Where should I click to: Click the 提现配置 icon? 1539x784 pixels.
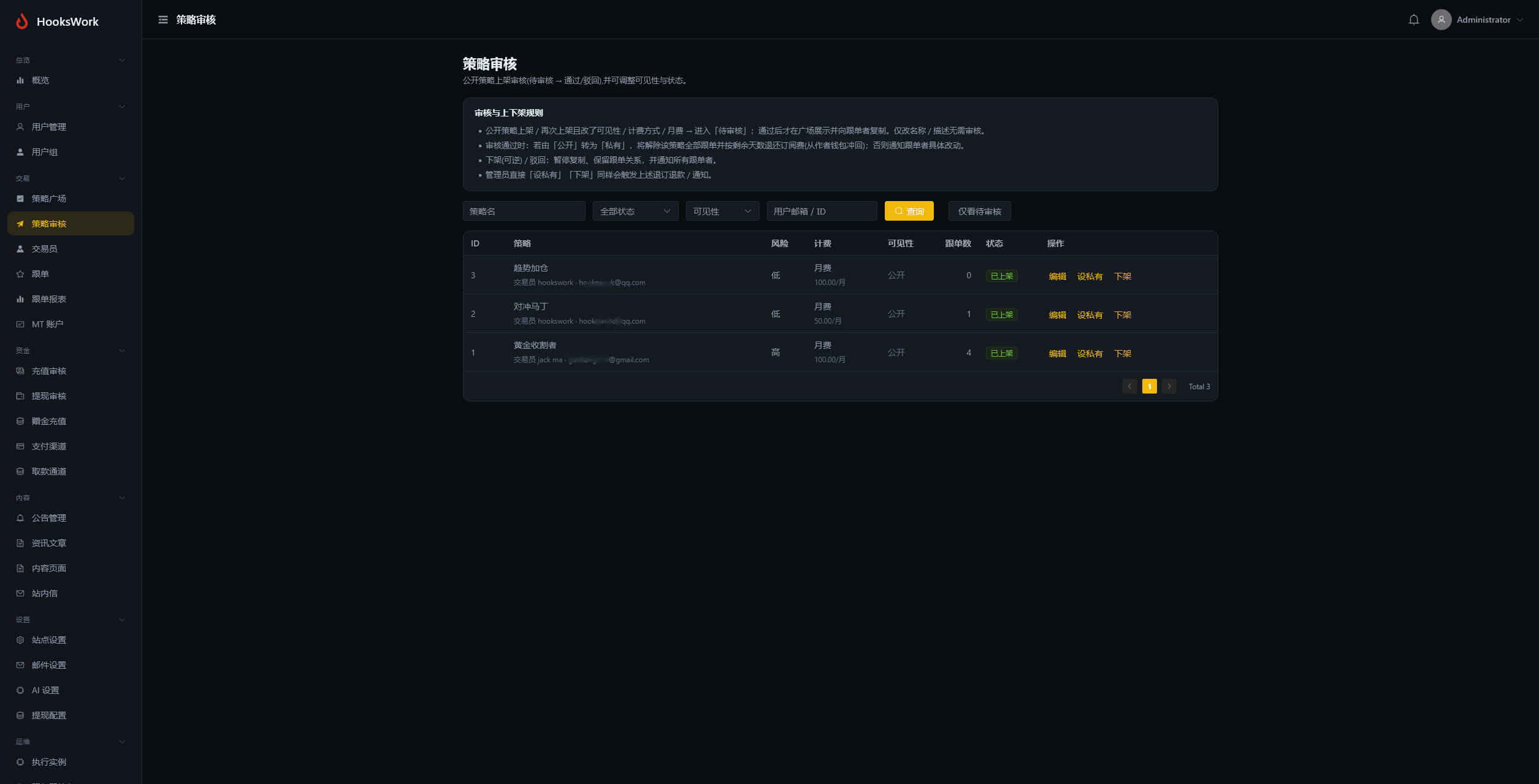click(x=20, y=715)
